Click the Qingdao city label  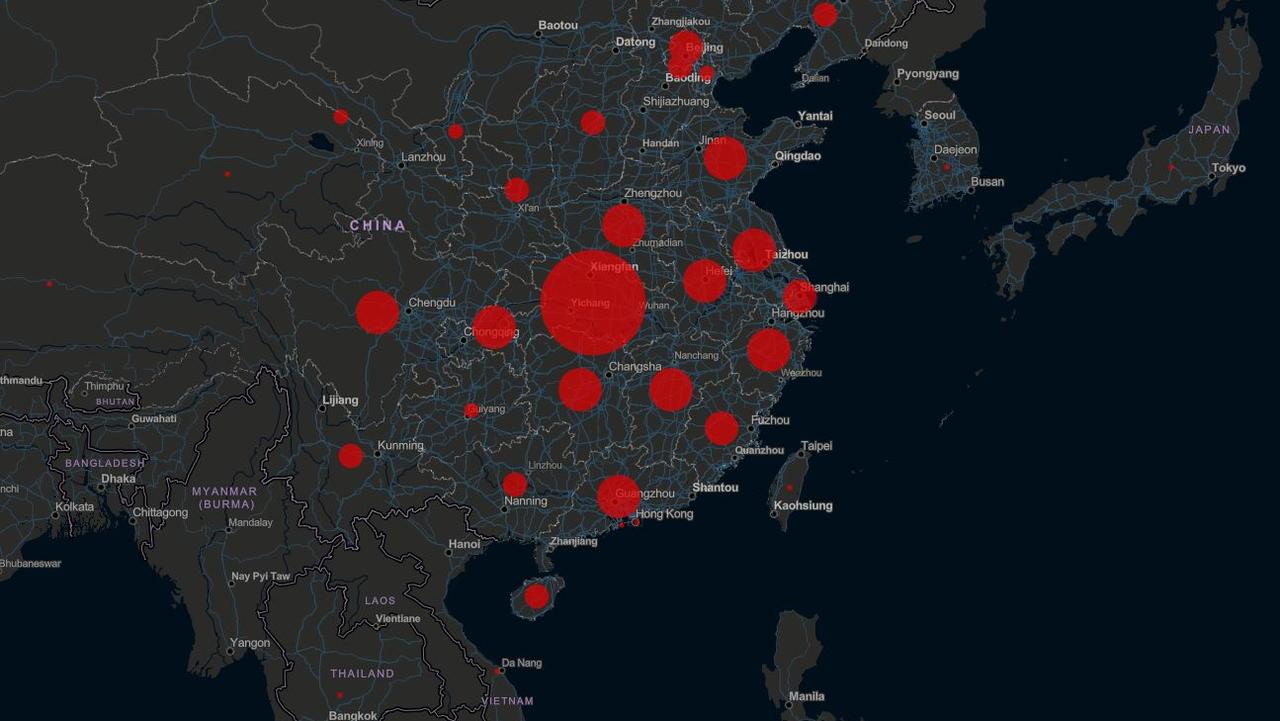pyautogui.click(x=798, y=156)
